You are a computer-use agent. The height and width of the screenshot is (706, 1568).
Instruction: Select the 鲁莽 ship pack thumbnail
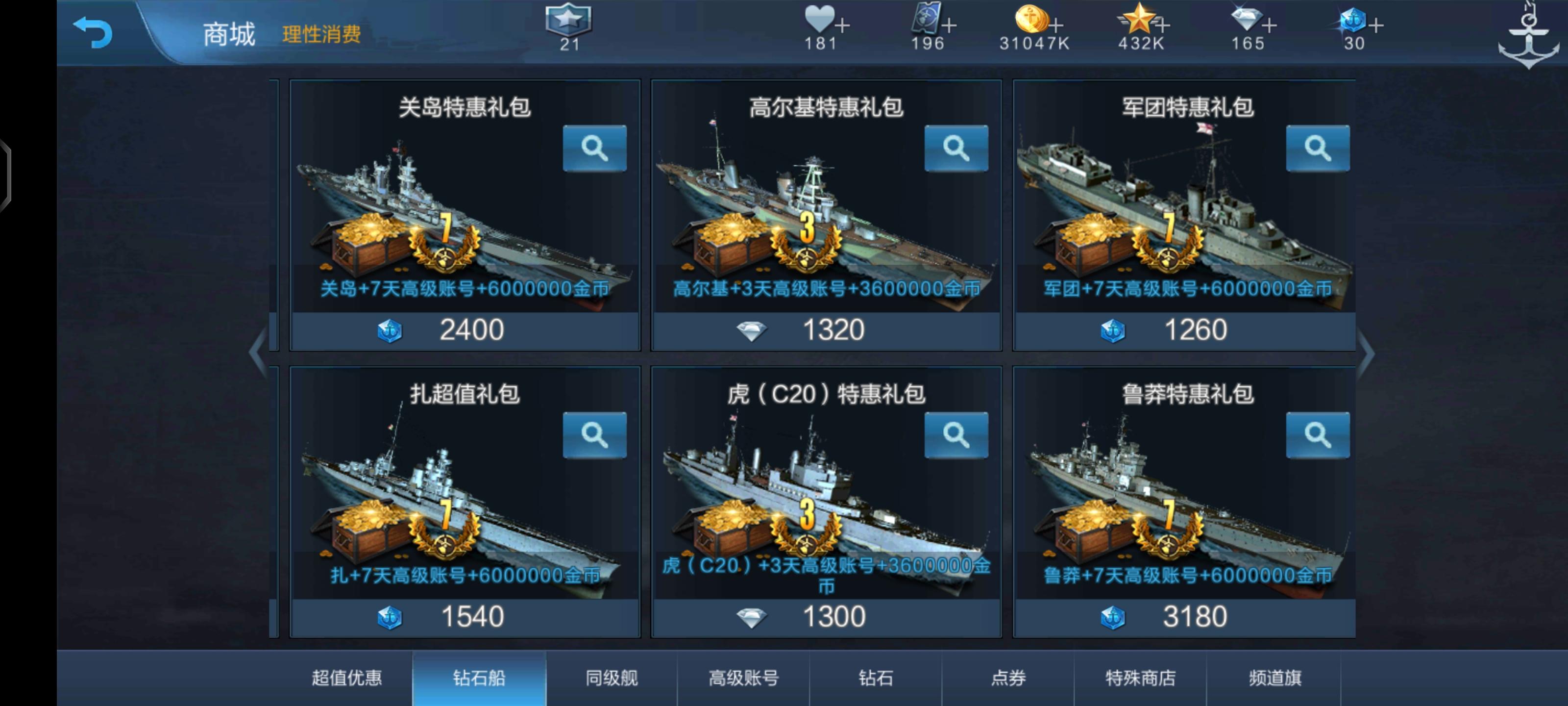[1184, 503]
